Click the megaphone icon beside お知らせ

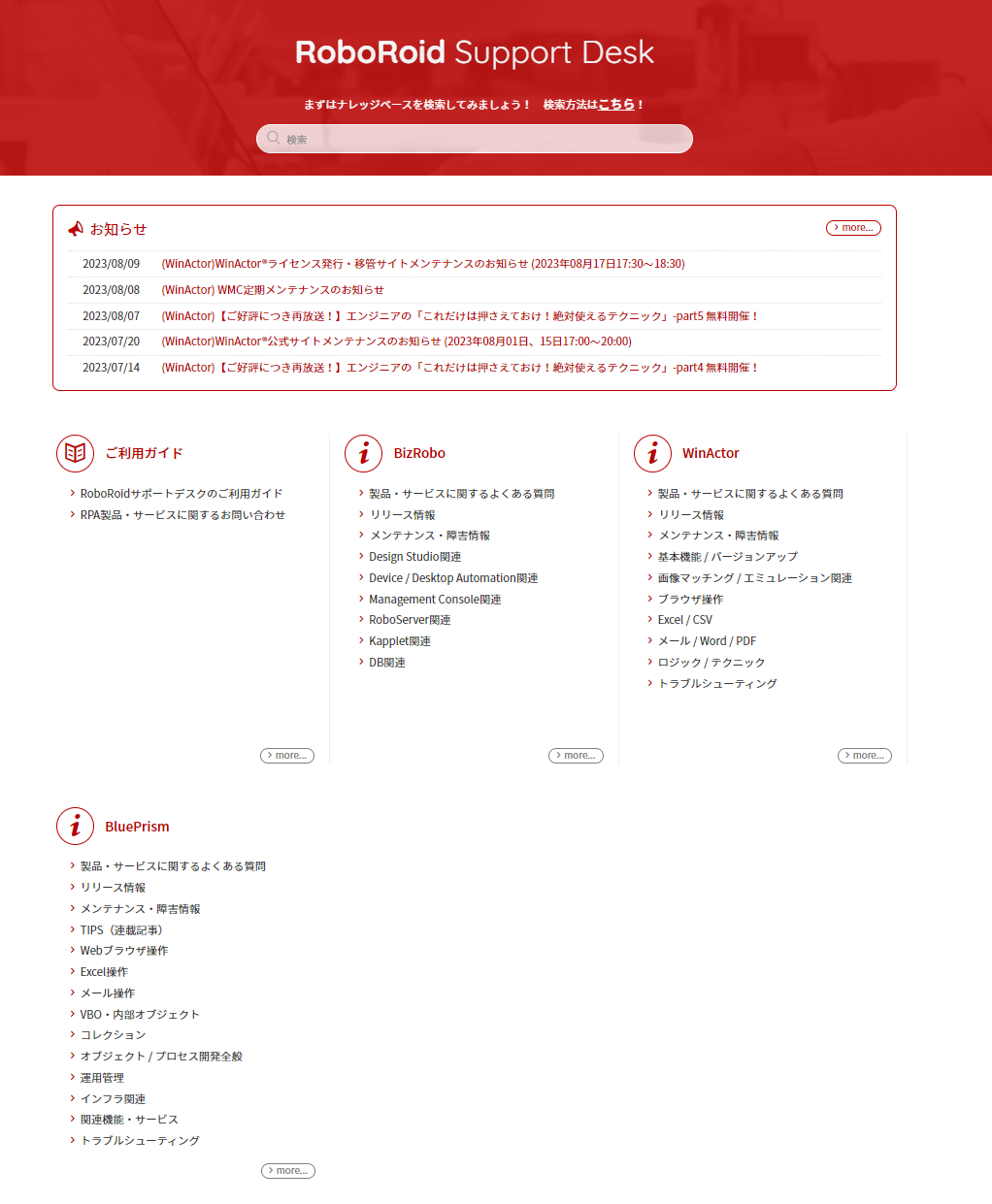(x=76, y=229)
